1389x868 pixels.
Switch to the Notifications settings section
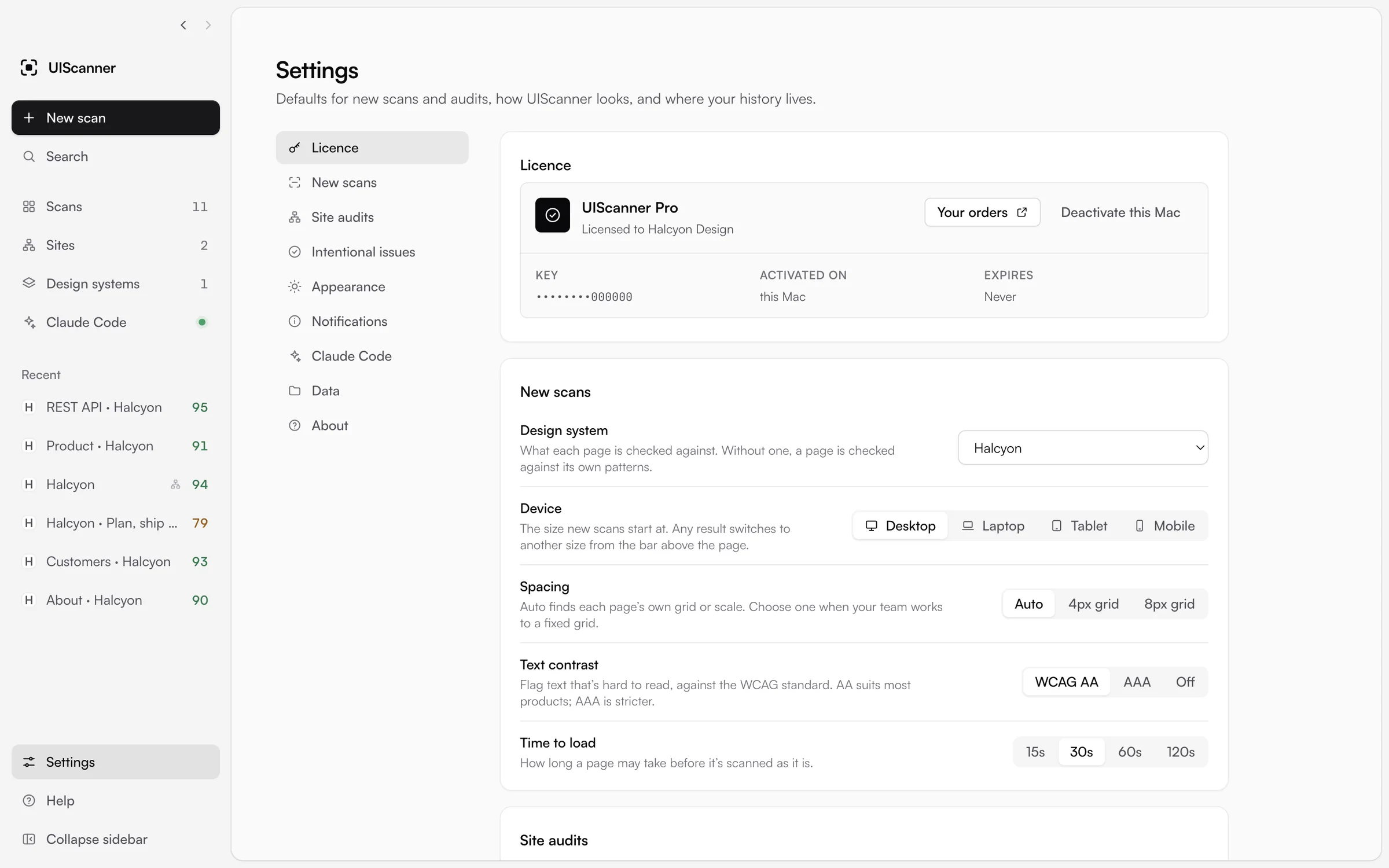tap(372, 321)
